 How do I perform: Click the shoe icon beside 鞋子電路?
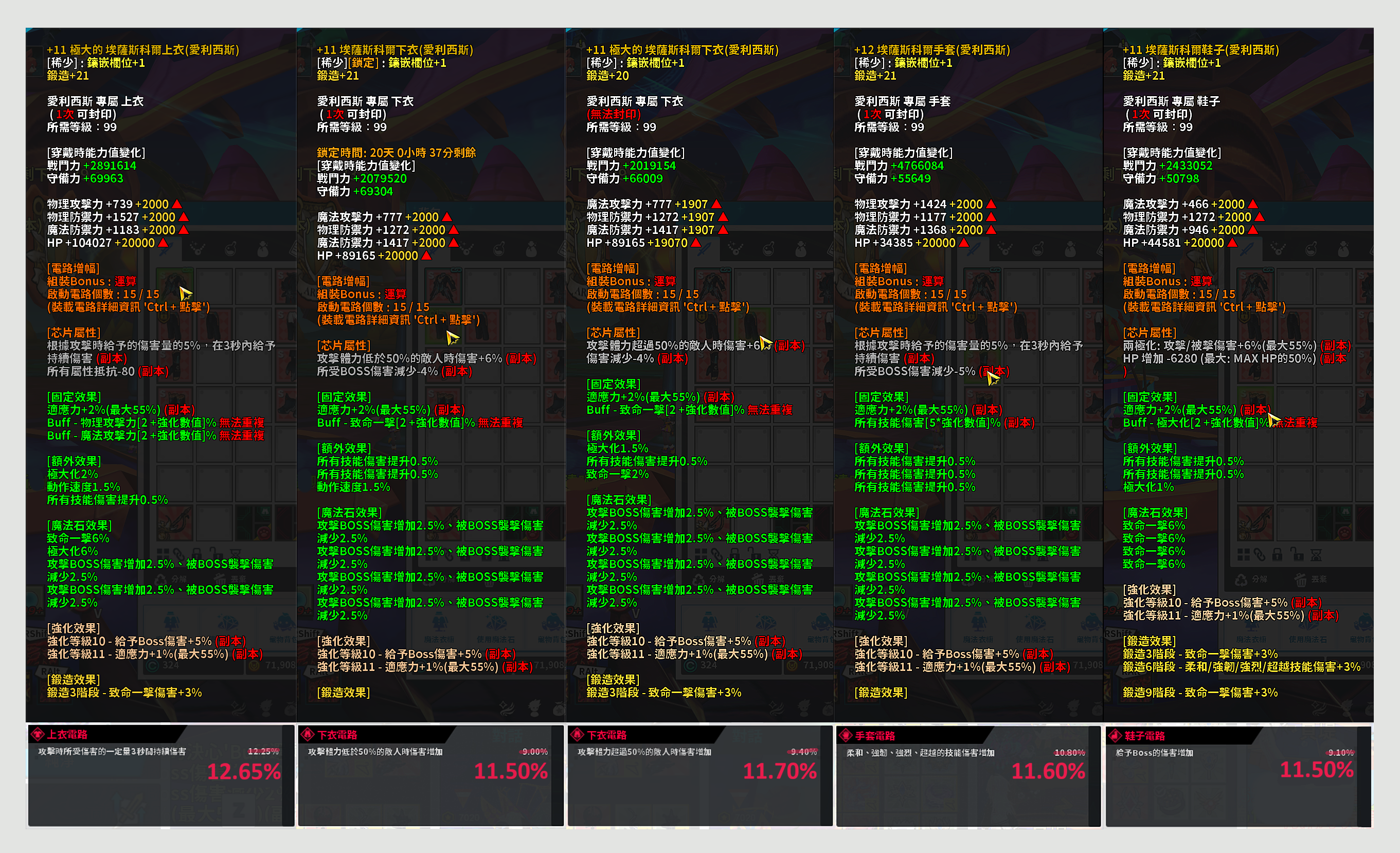click(1116, 735)
